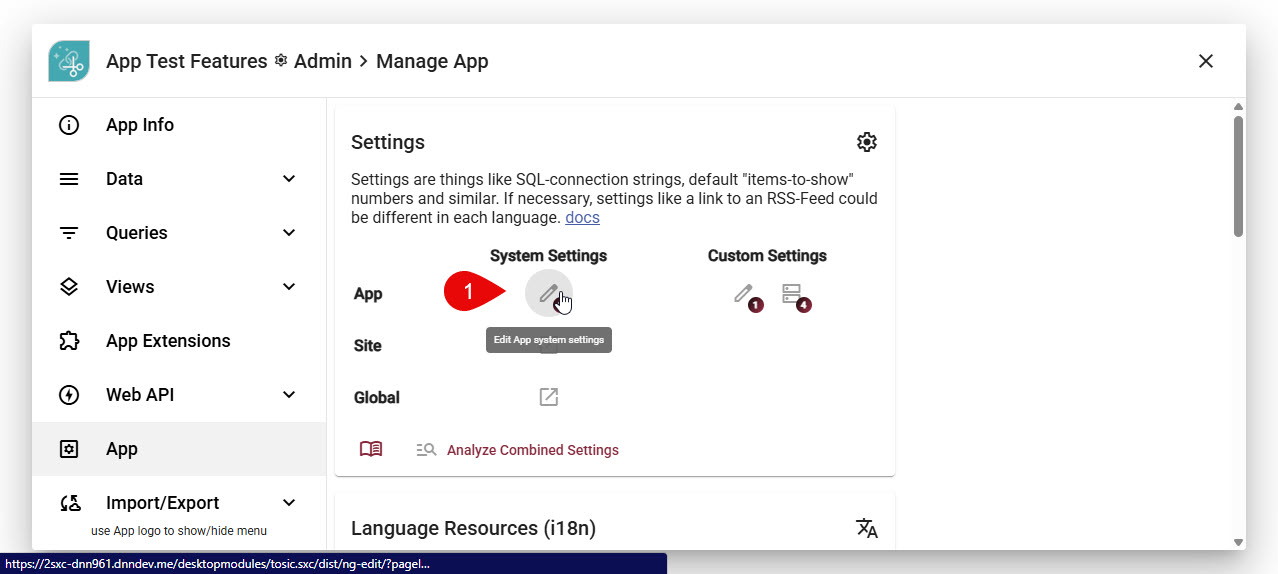Expand the Web API chevron
Screen dimensions: 1278x574
click(289, 395)
